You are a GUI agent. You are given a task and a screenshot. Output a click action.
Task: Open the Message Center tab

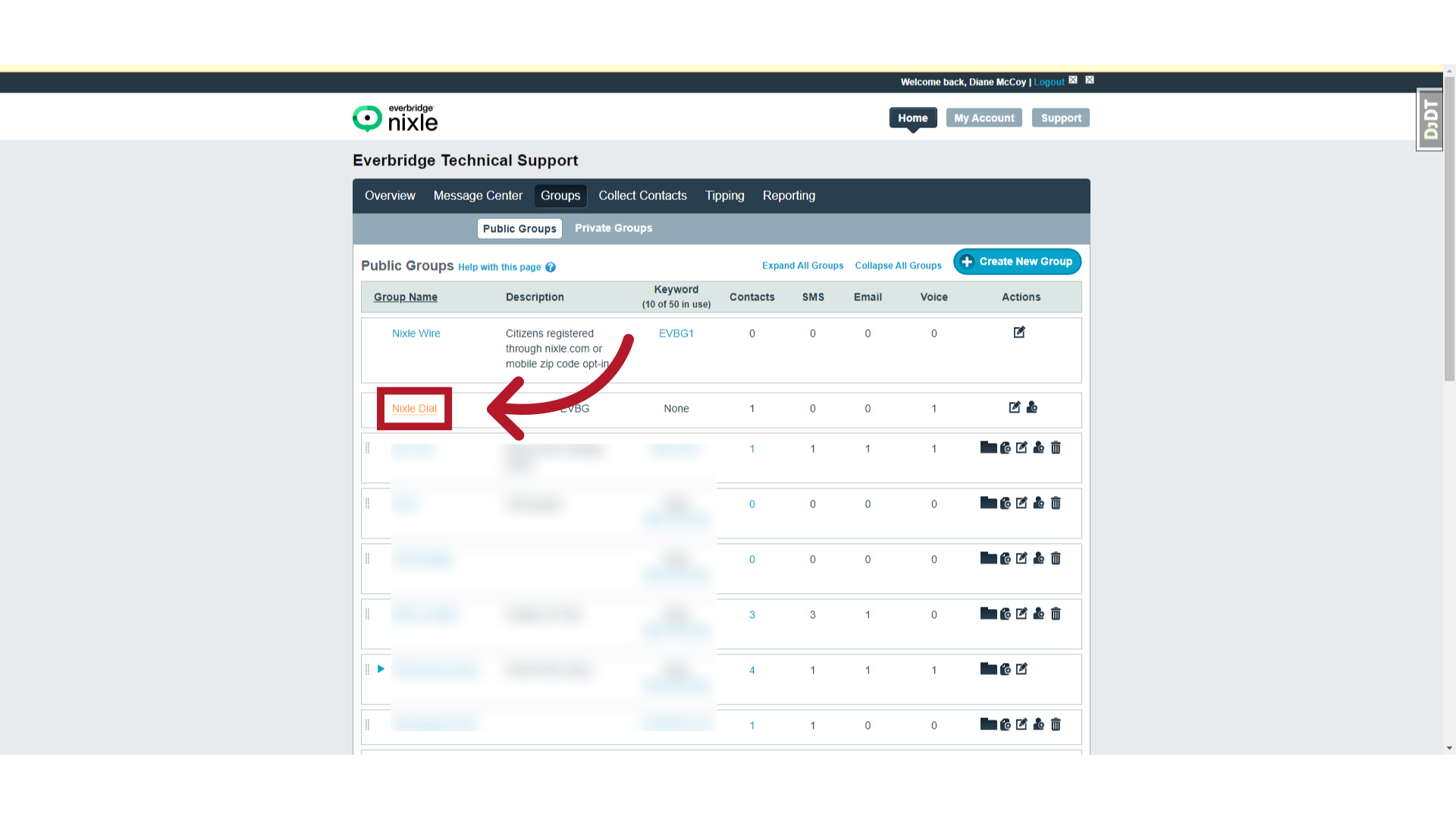click(478, 196)
